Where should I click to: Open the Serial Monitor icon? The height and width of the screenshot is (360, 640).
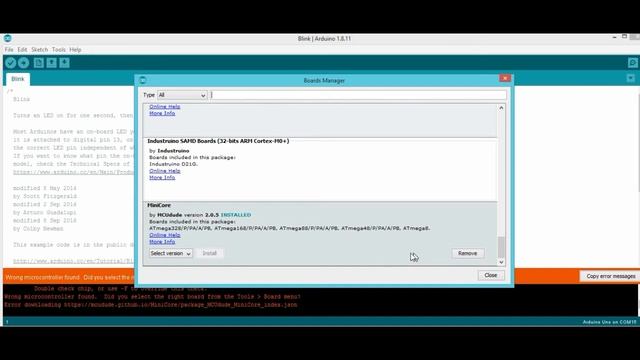pyautogui.click(x=632, y=63)
